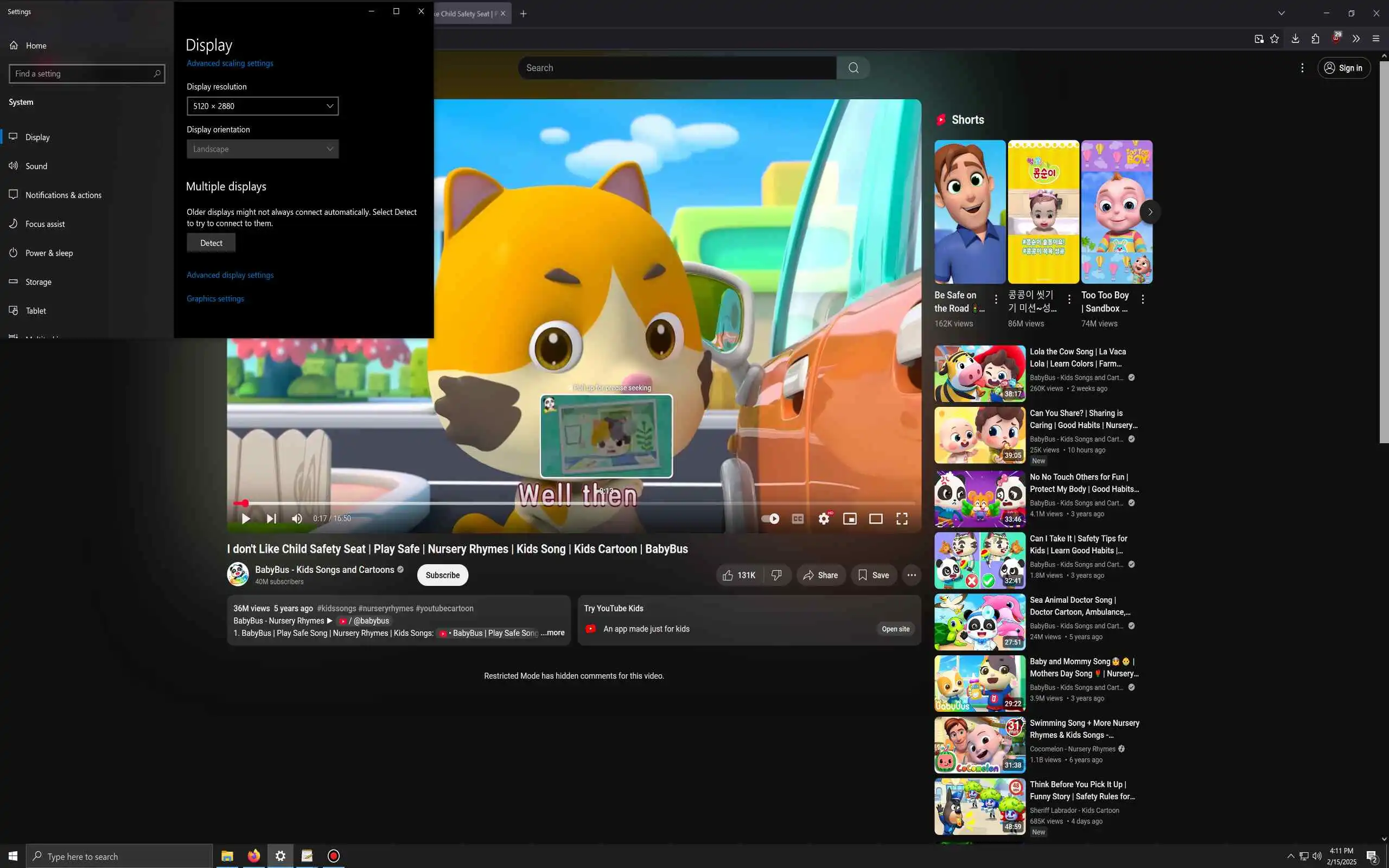Open Firefox downloads toolbar icon
This screenshot has height=868, width=1389.
click(1295, 39)
